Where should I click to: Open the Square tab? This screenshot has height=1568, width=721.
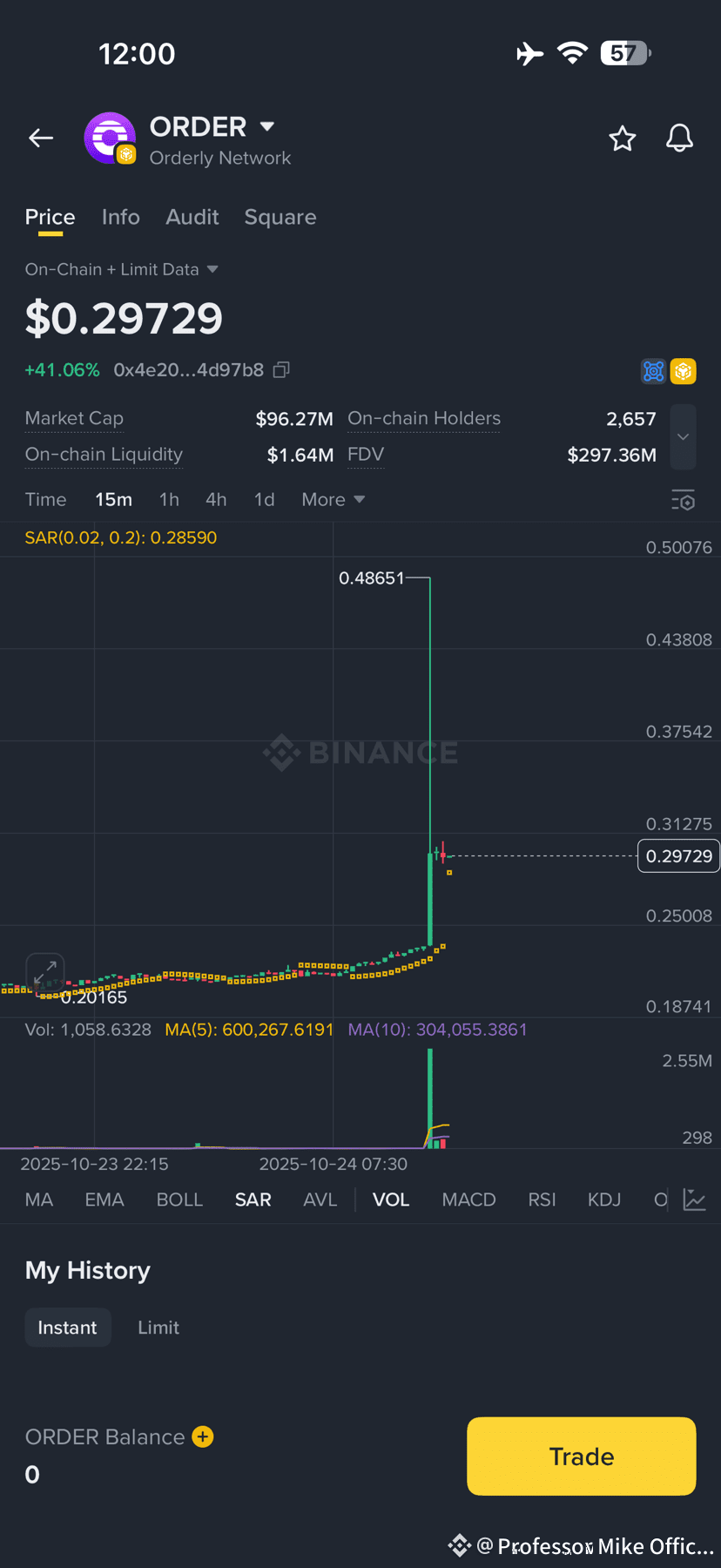tap(280, 217)
